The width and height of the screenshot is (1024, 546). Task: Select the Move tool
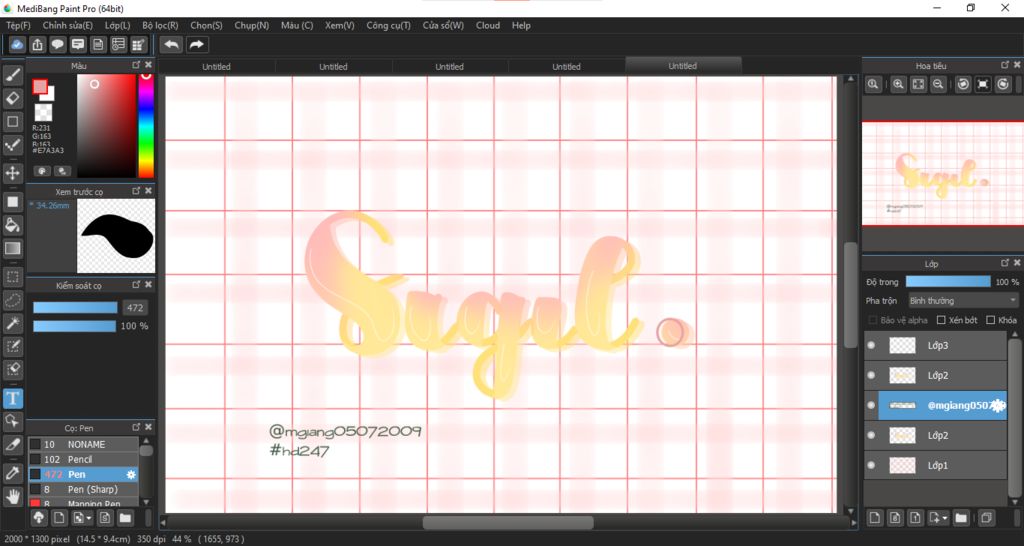(x=12, y=173)
